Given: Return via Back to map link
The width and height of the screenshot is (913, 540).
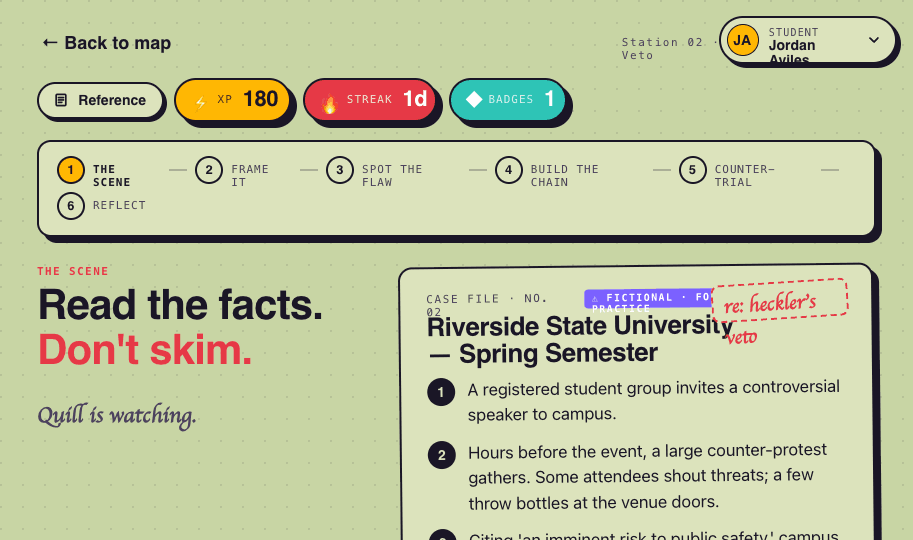Looking at the screenshot, I should point(107,43).
